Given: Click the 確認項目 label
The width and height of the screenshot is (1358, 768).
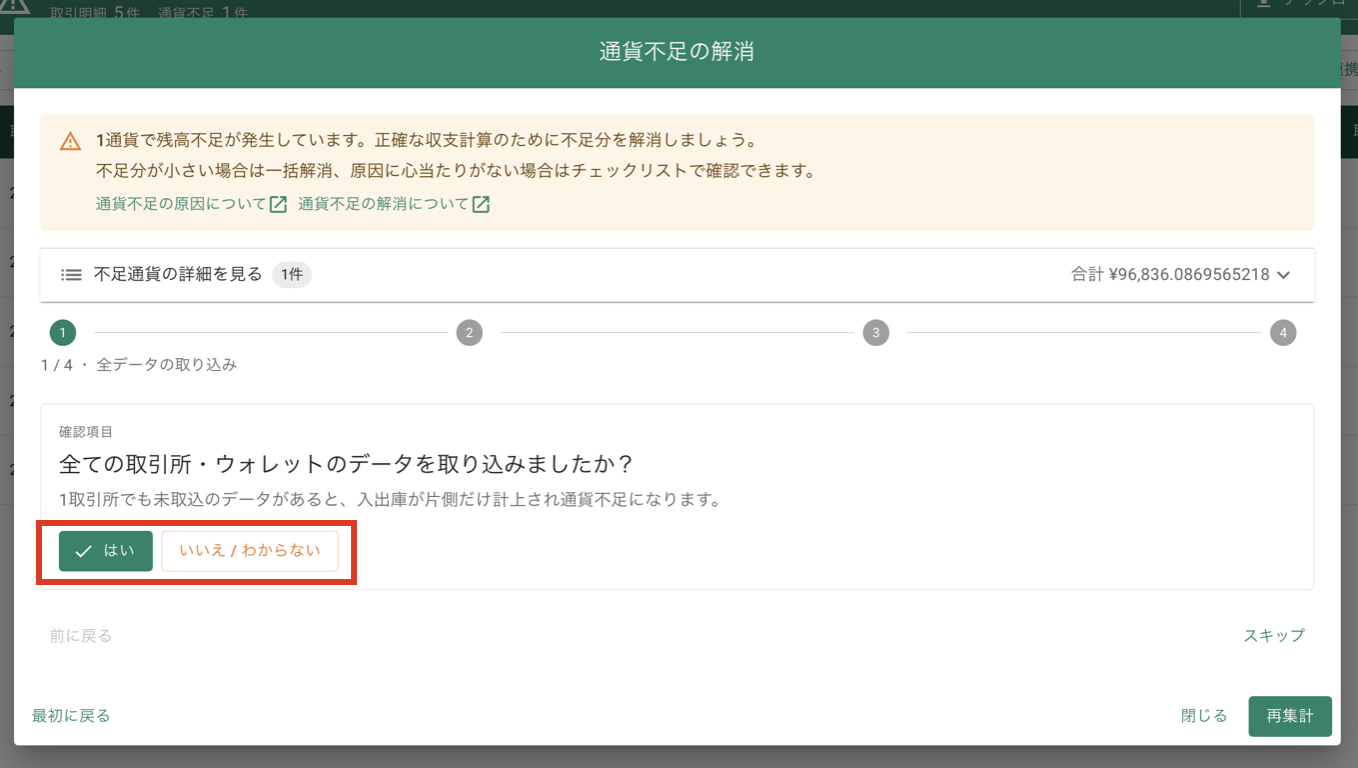Looking at the screenshot, I should [86, 432].
